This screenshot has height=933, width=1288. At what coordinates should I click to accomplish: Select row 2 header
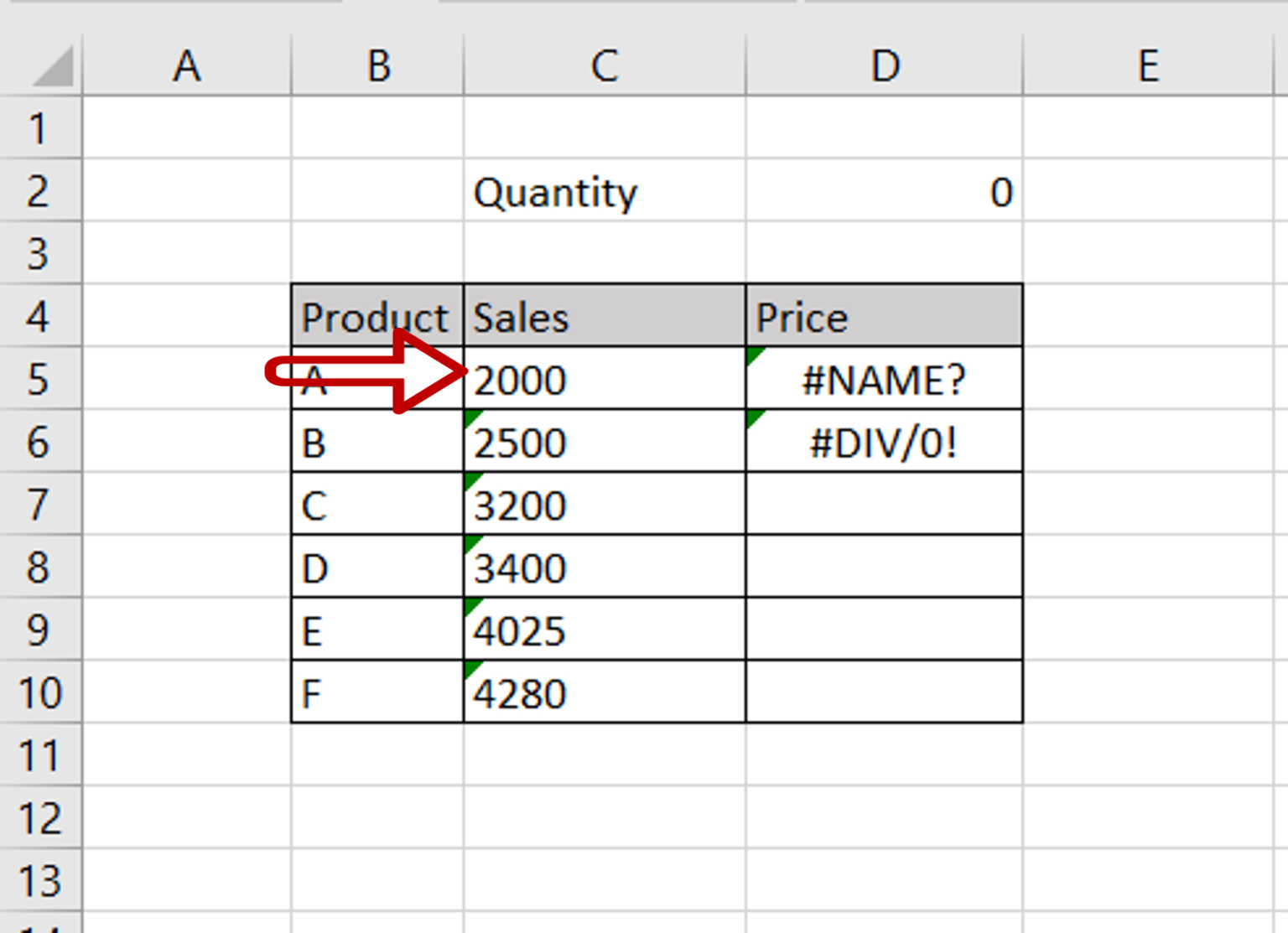click(x=40, y=191)
